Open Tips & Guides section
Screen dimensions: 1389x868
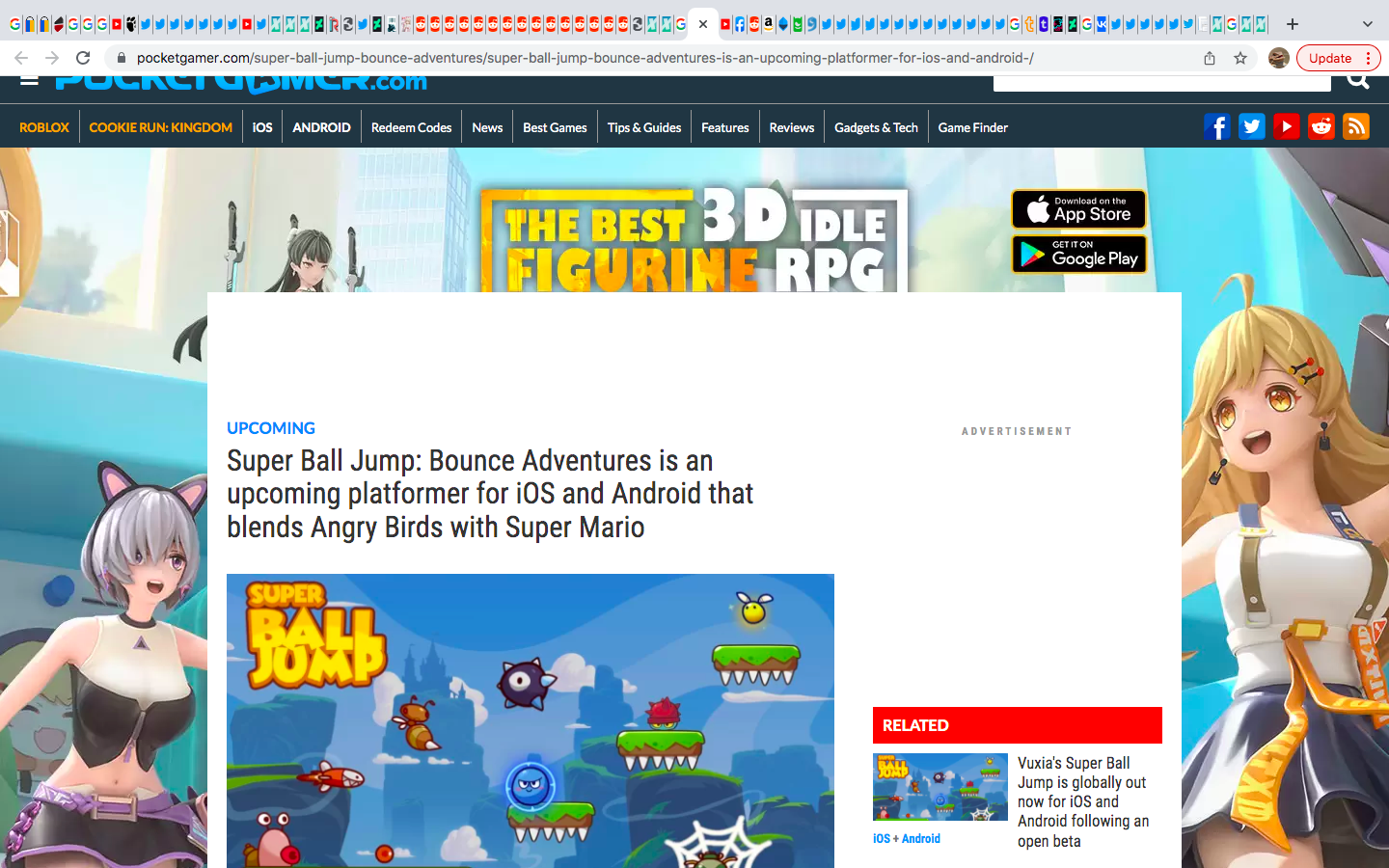[644, 127]
